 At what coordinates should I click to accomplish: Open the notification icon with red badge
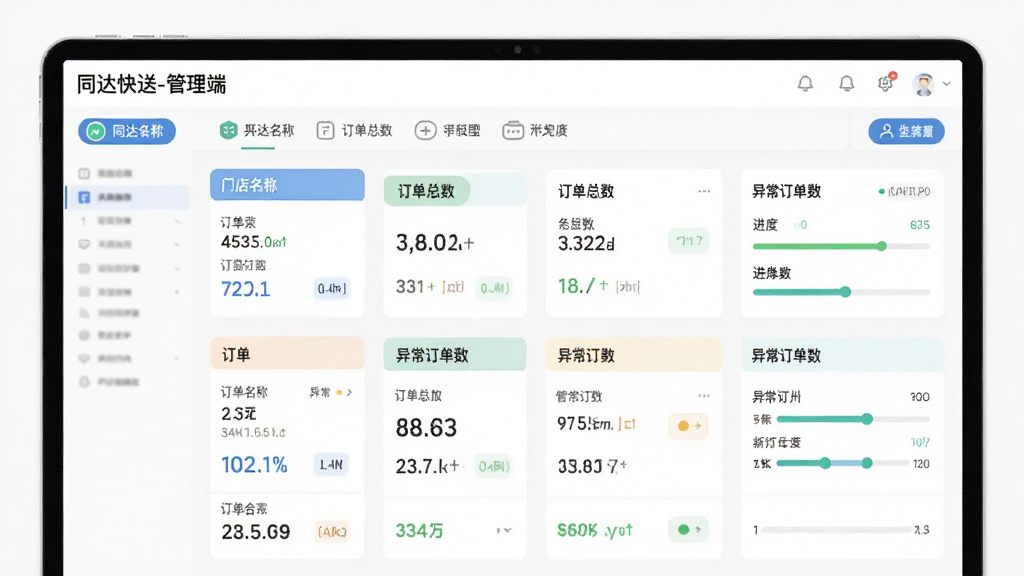pyautogui.click(x=886, y=82)
